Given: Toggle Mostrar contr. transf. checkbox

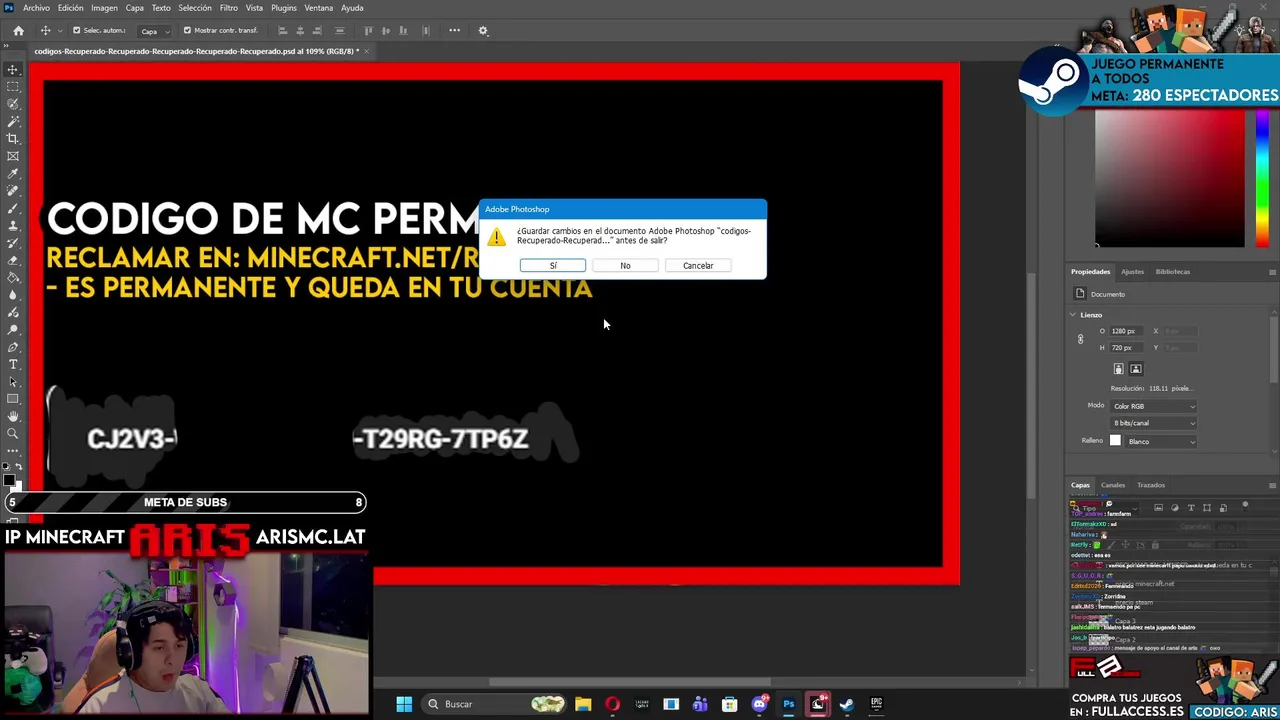Looking at the screenshot, I should 187,30.
